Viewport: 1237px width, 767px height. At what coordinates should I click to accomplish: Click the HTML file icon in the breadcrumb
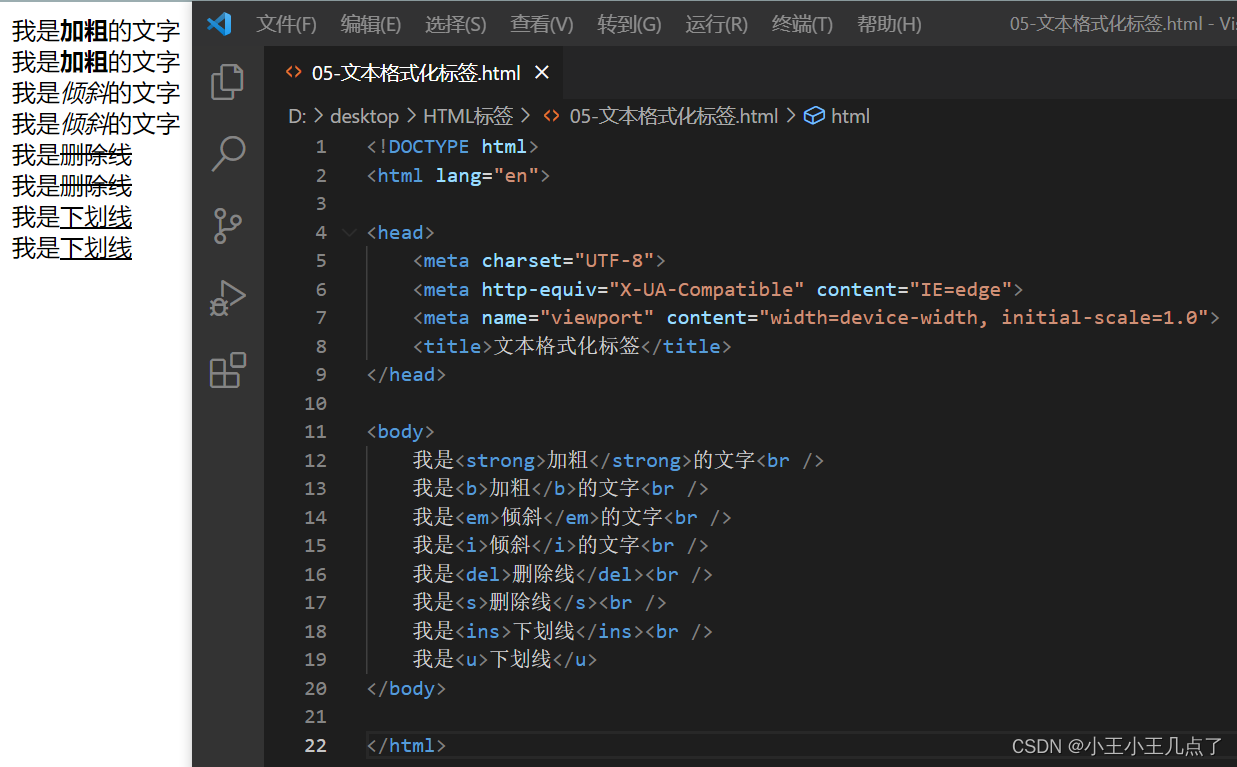coord(551,116)
